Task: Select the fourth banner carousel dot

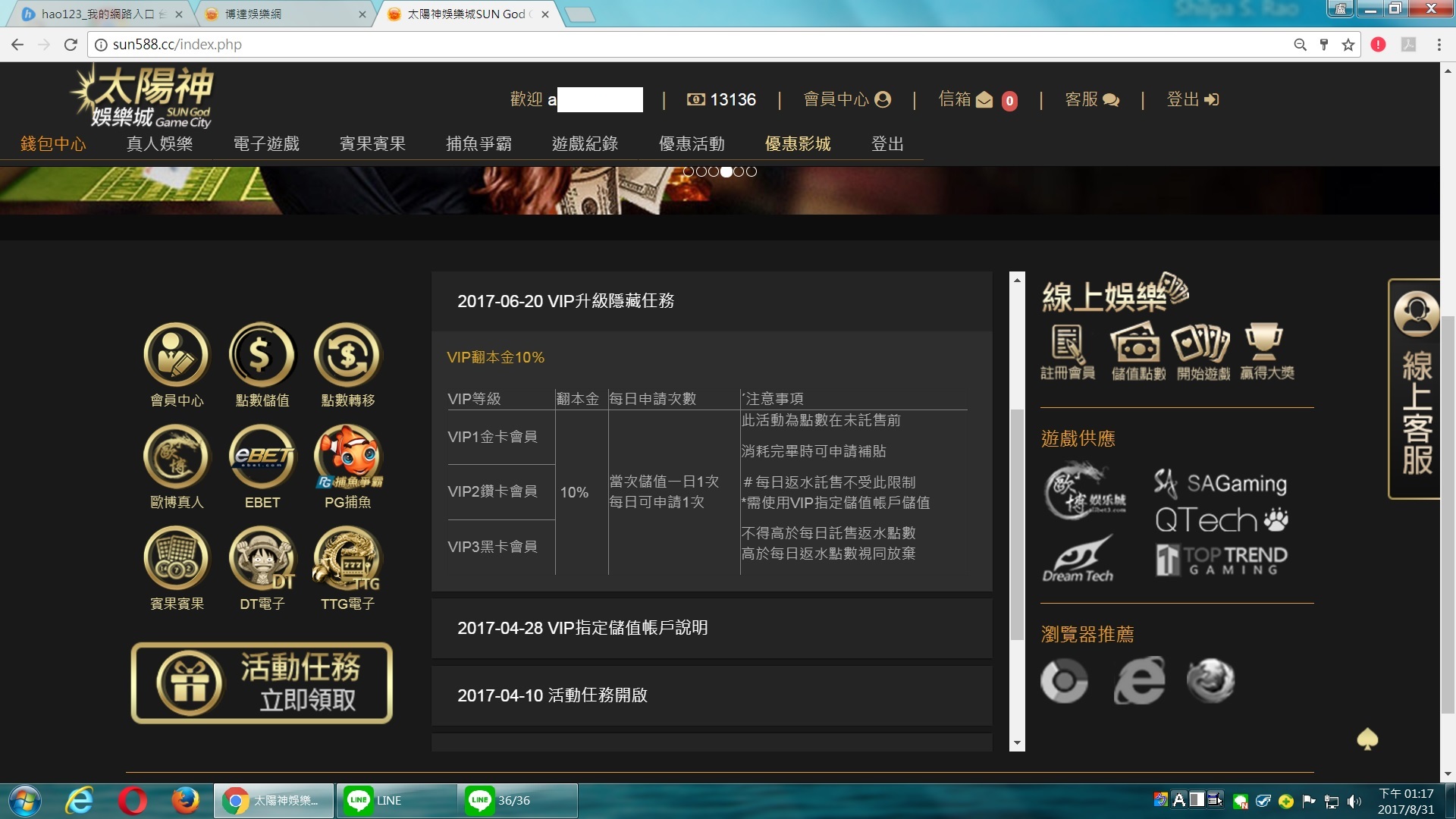Action: (x=726, y=171)
